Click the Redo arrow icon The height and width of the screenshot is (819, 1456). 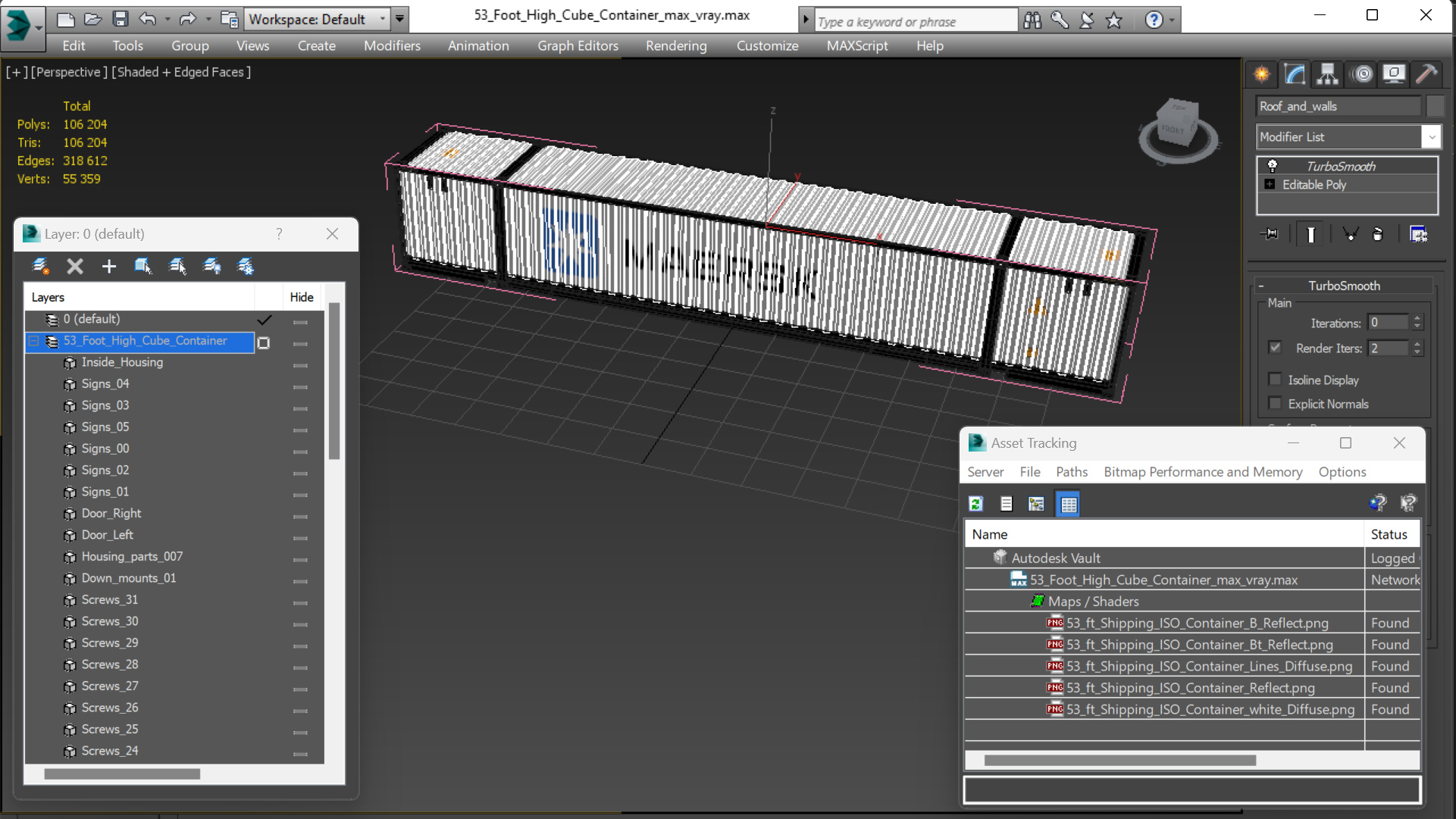[187, 19]
